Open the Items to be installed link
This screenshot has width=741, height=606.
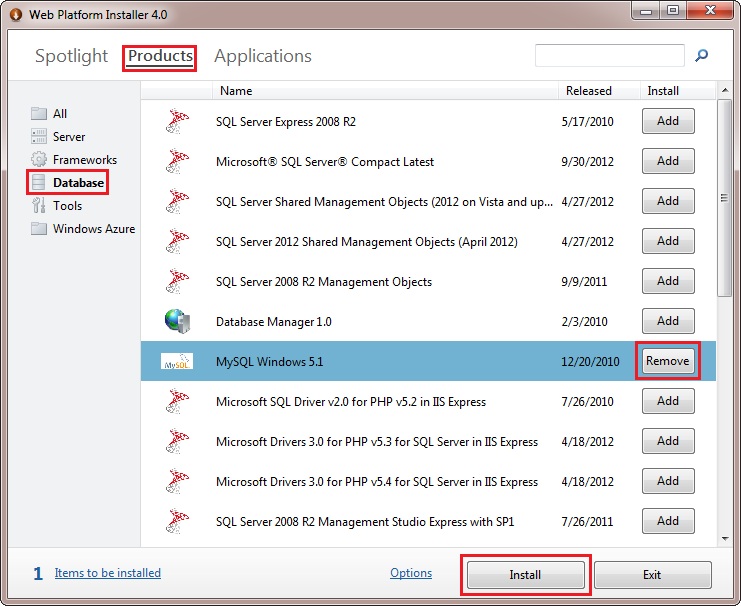tap(108, 573)
